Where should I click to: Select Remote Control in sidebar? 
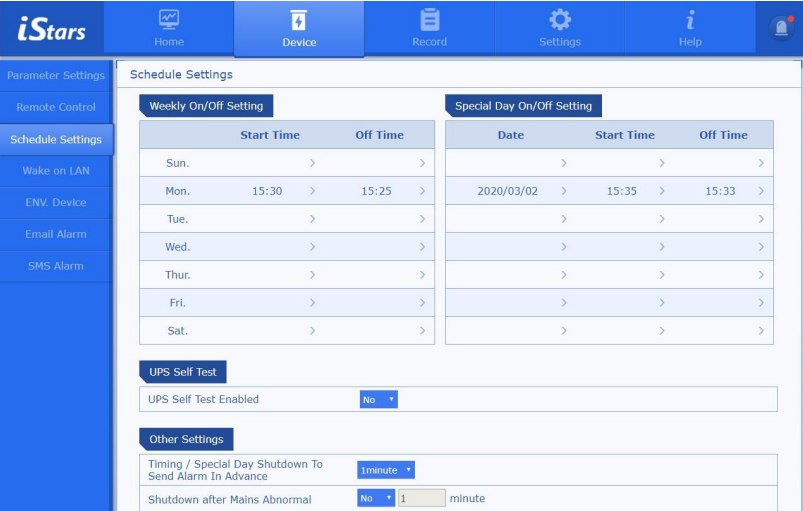pos(56,107)
